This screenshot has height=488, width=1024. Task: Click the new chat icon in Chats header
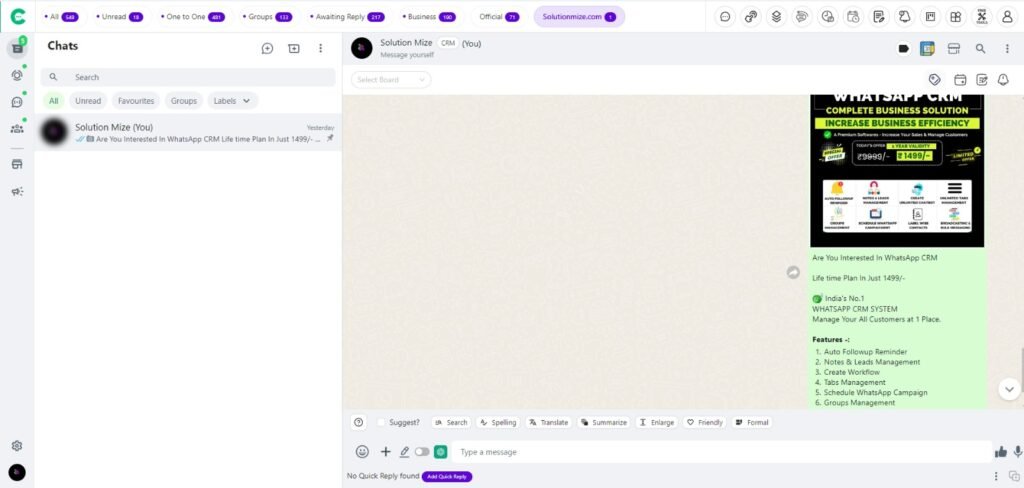[267, 48]
